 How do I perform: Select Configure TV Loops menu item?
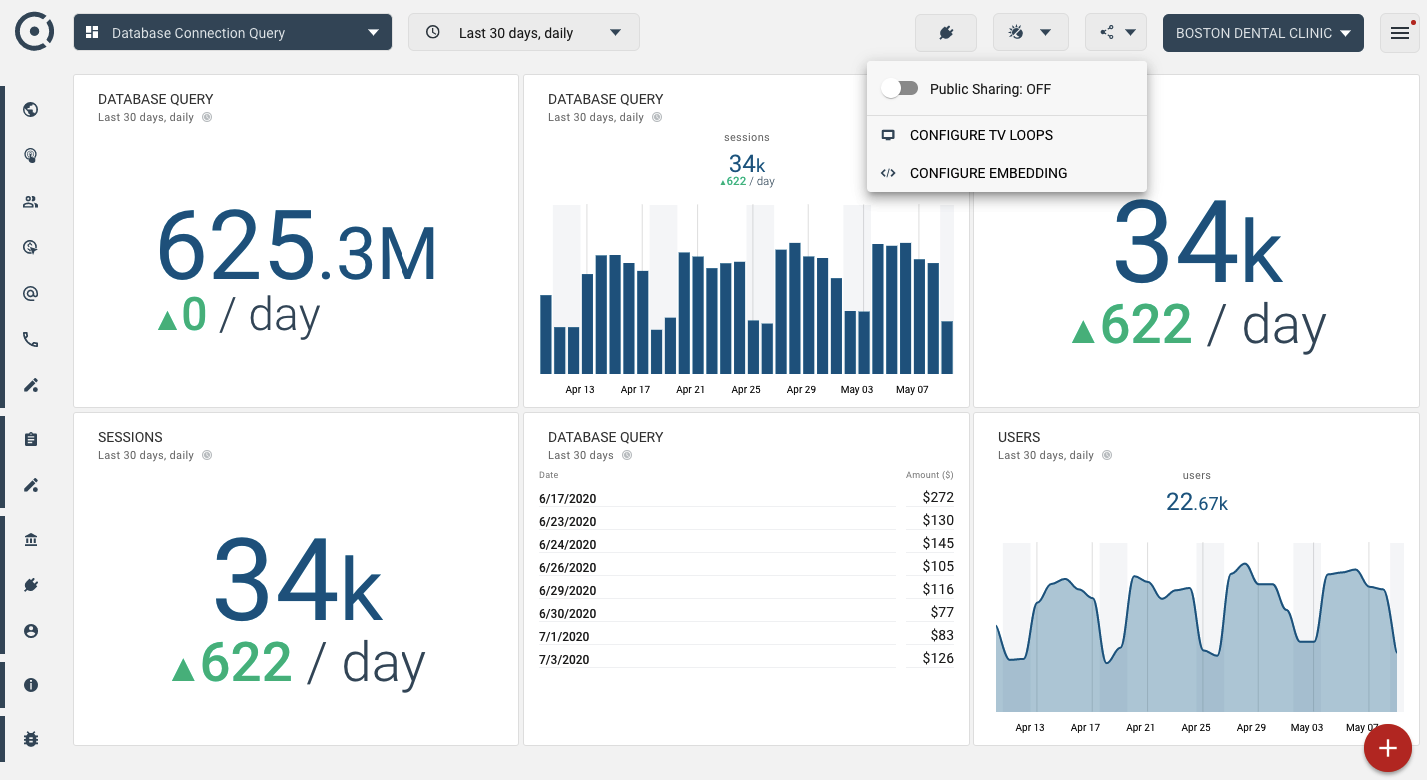[981, 135]
